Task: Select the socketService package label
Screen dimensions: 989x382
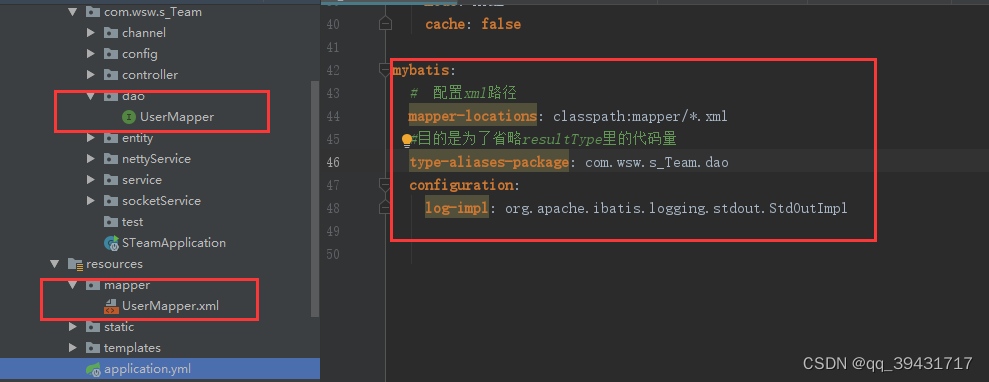Action: click(161, 200)
